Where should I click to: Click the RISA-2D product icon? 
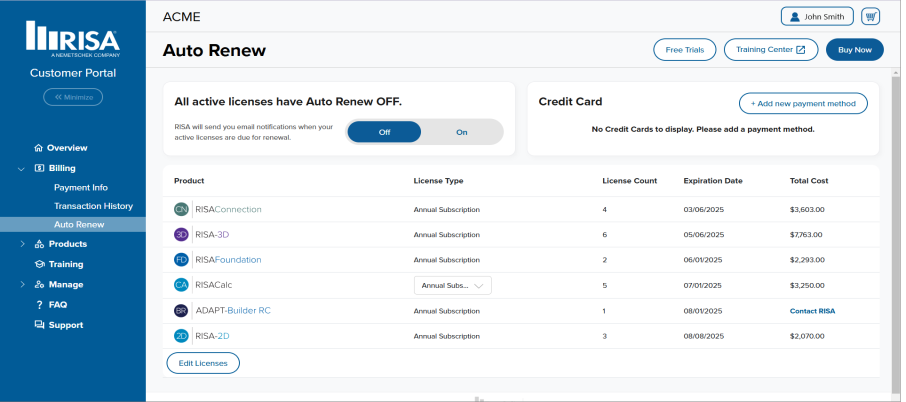click(x=181, y=336)
